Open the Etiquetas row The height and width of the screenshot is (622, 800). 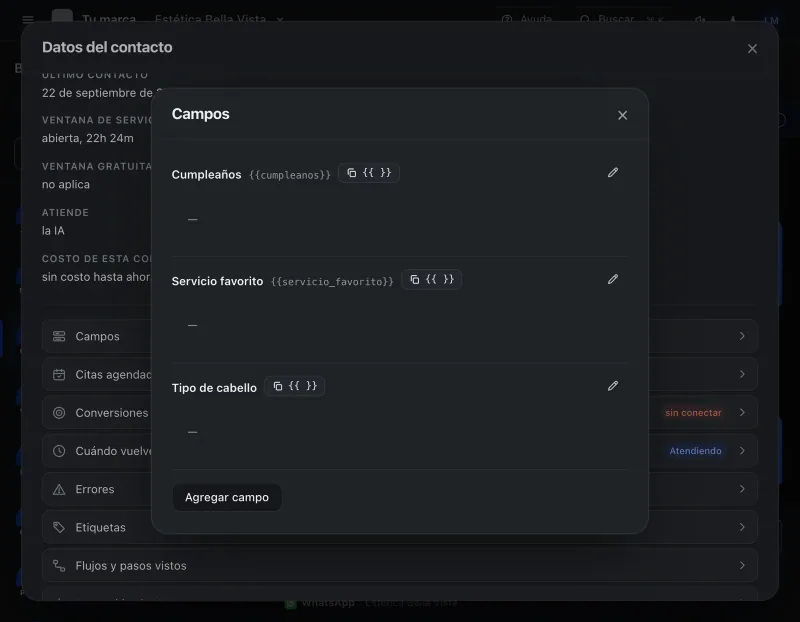(399, 527)
